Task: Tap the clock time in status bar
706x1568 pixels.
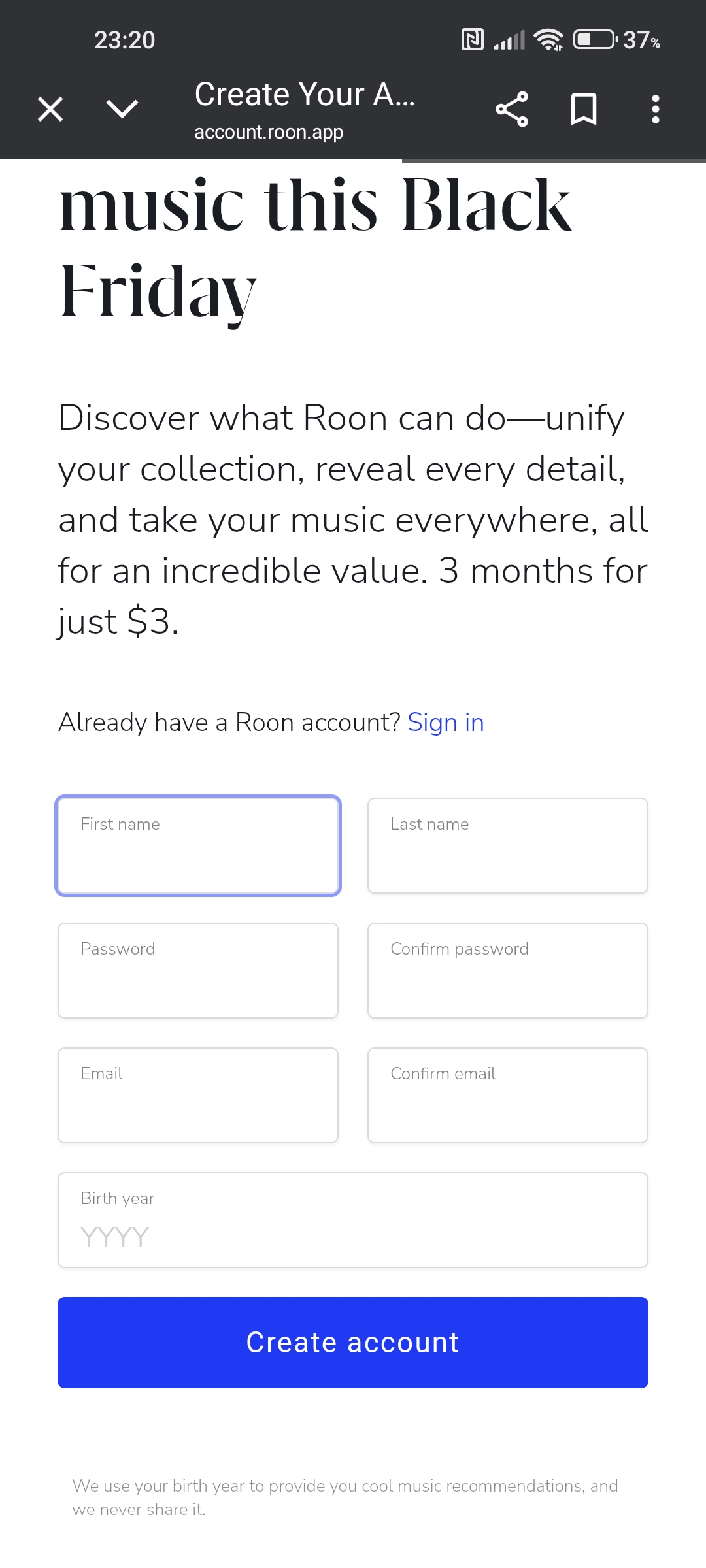Action: tap(125, 41)
